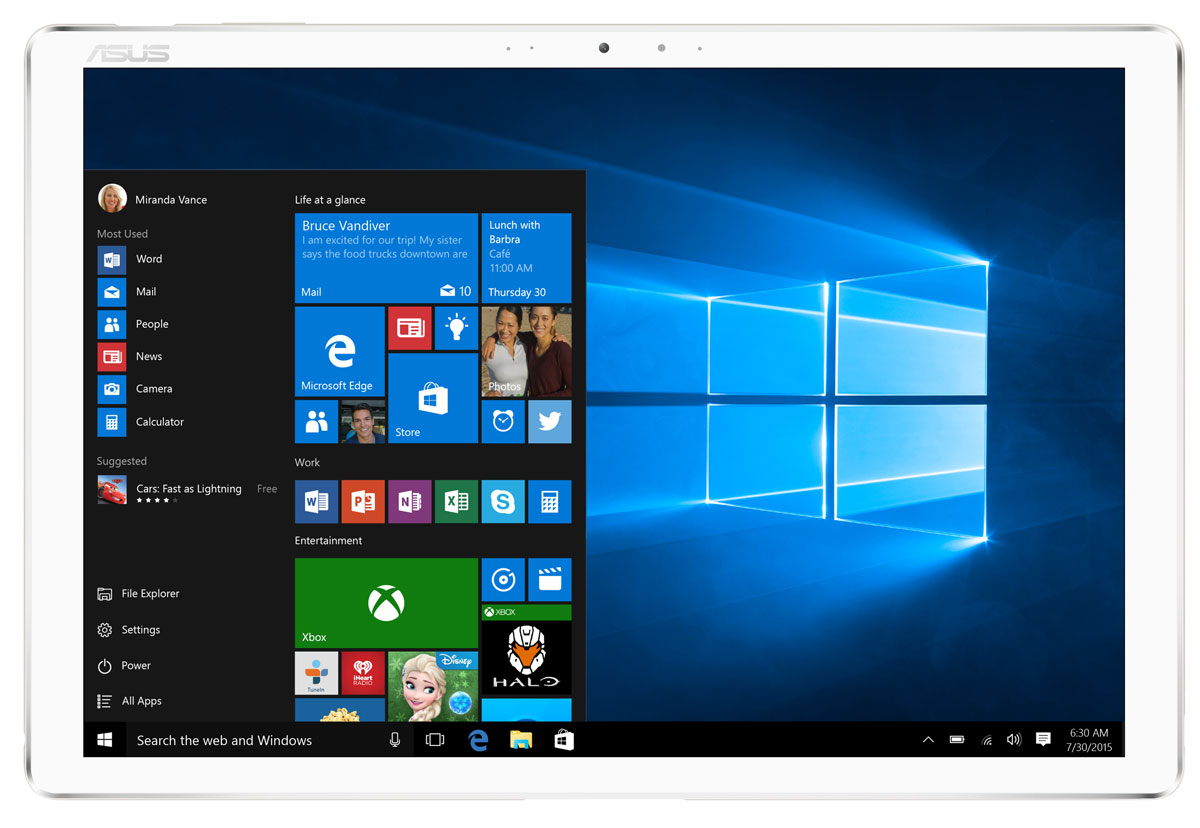Open Calculator from the Most Used list

(x=141, y=422)
